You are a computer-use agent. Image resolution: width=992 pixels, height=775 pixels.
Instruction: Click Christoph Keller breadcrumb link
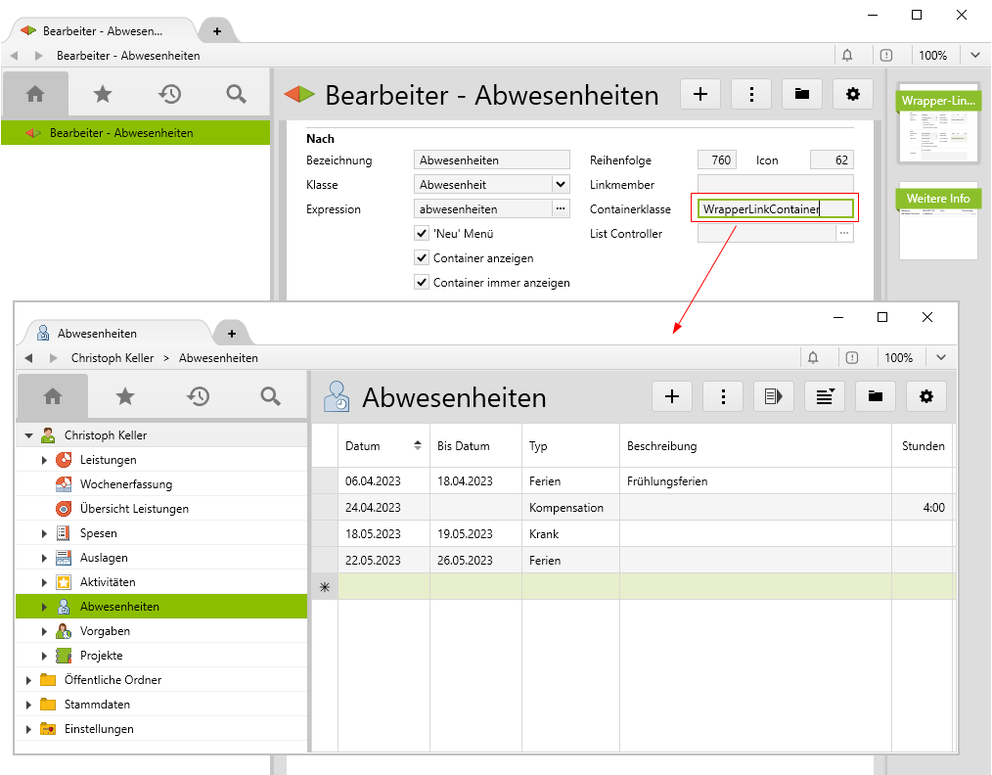(112, 358)
